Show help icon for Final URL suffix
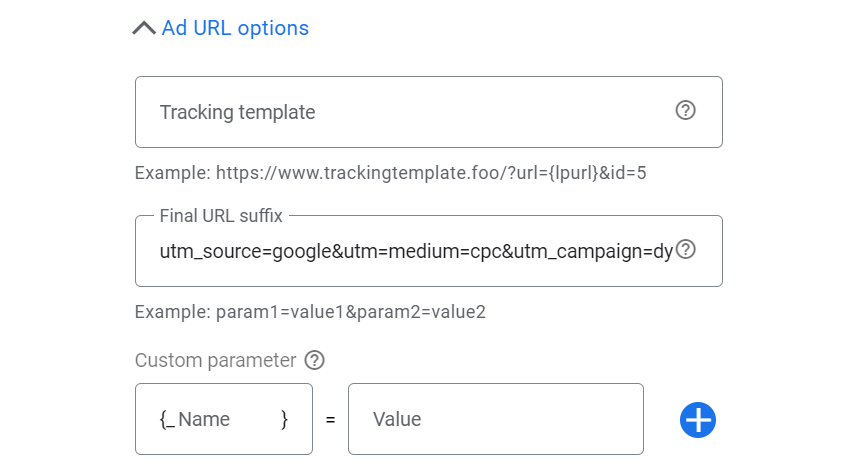850x474 pixels. [685, 249]
